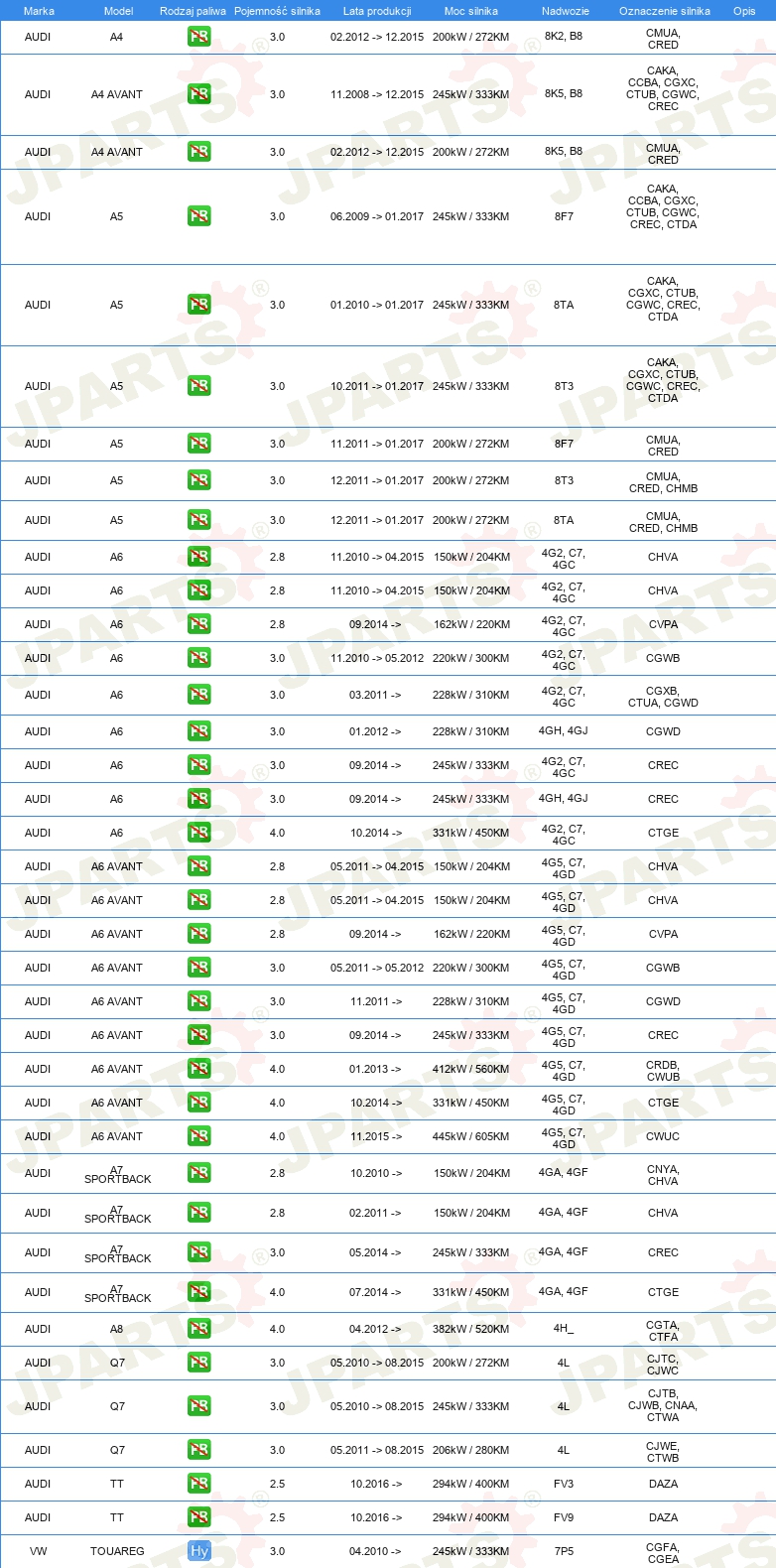Click the A8 model cell
Viewport: 776px width, 1568px height.
click(117, 1329)
